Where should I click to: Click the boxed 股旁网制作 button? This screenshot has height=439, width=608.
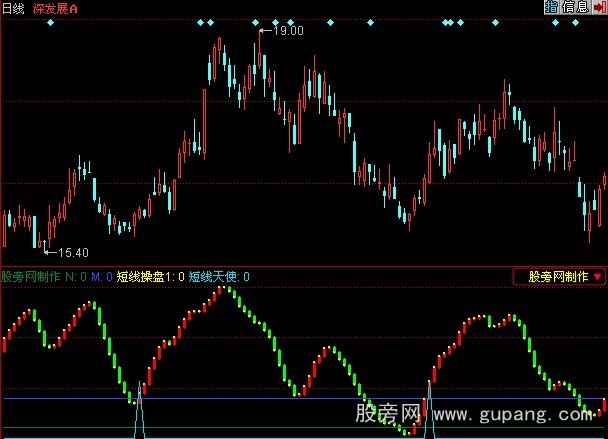click(x=559, y=276)
